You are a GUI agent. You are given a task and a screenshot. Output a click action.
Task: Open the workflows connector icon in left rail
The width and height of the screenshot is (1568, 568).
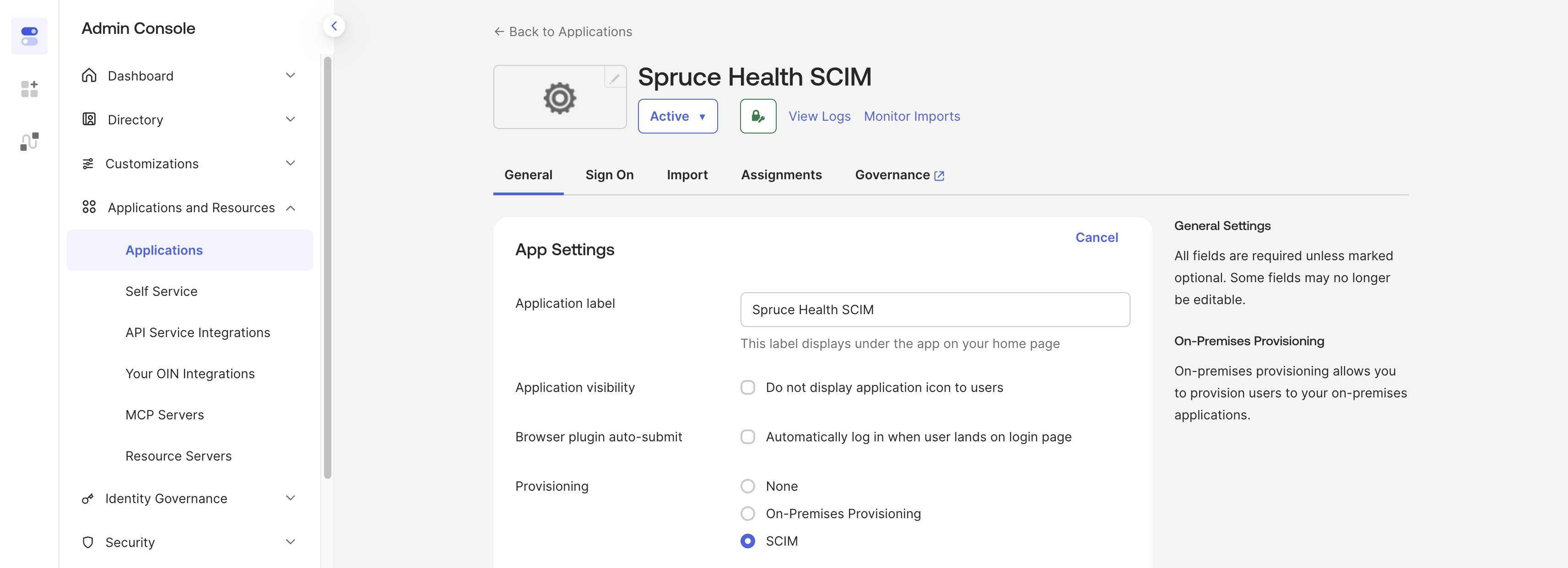coord(29,142)
